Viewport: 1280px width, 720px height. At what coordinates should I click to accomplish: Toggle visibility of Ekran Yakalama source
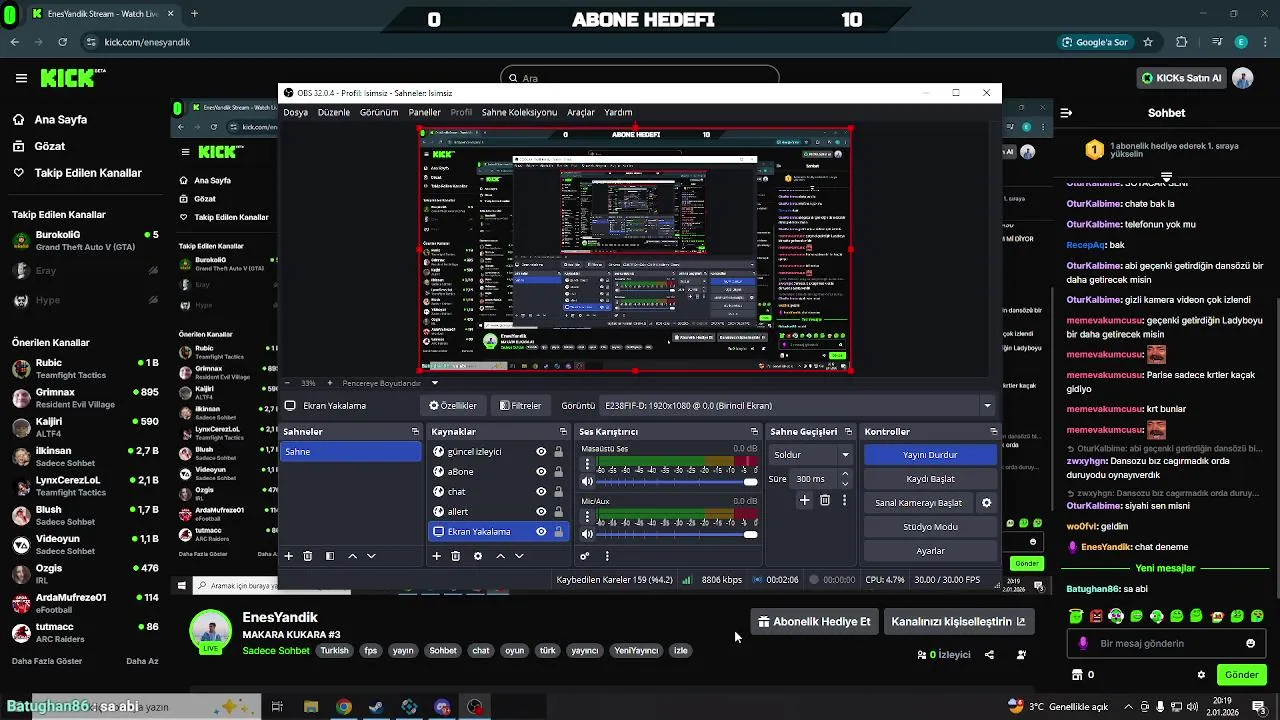pyautogui.click(x=541, y=532)
